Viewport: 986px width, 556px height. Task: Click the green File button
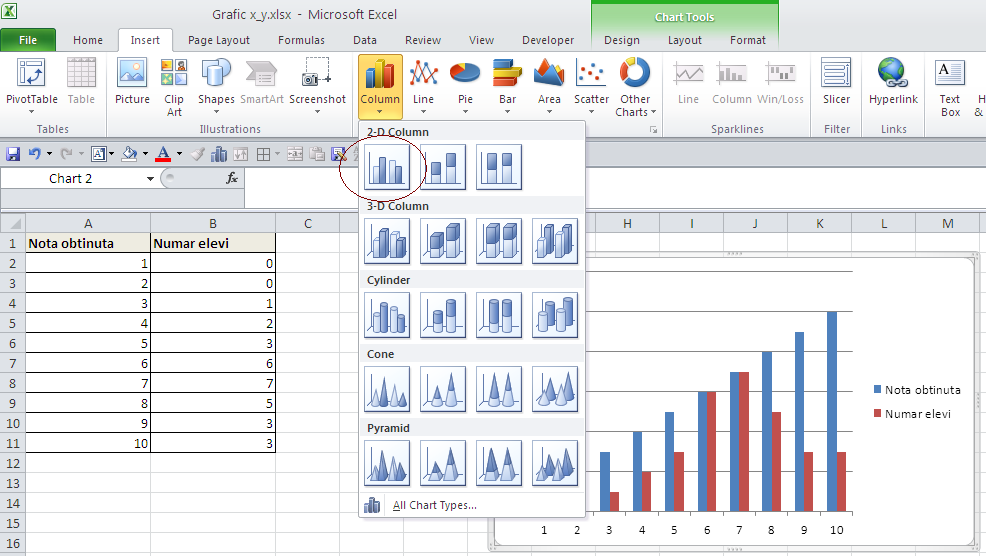pos(28,40)
